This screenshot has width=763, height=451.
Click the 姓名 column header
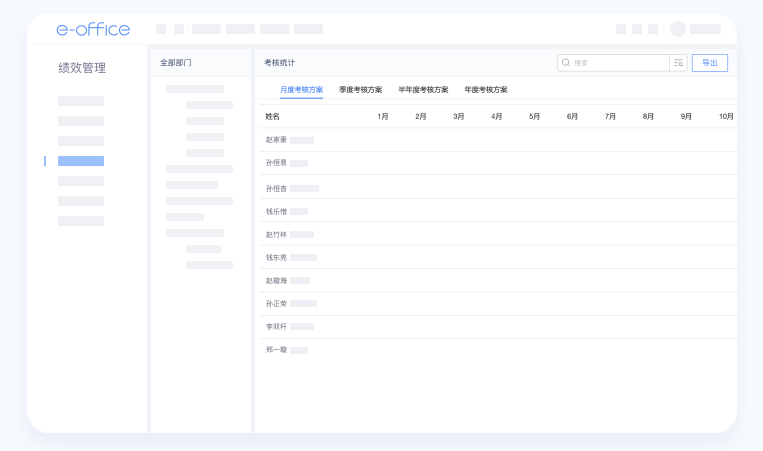[x=273, y=116]
